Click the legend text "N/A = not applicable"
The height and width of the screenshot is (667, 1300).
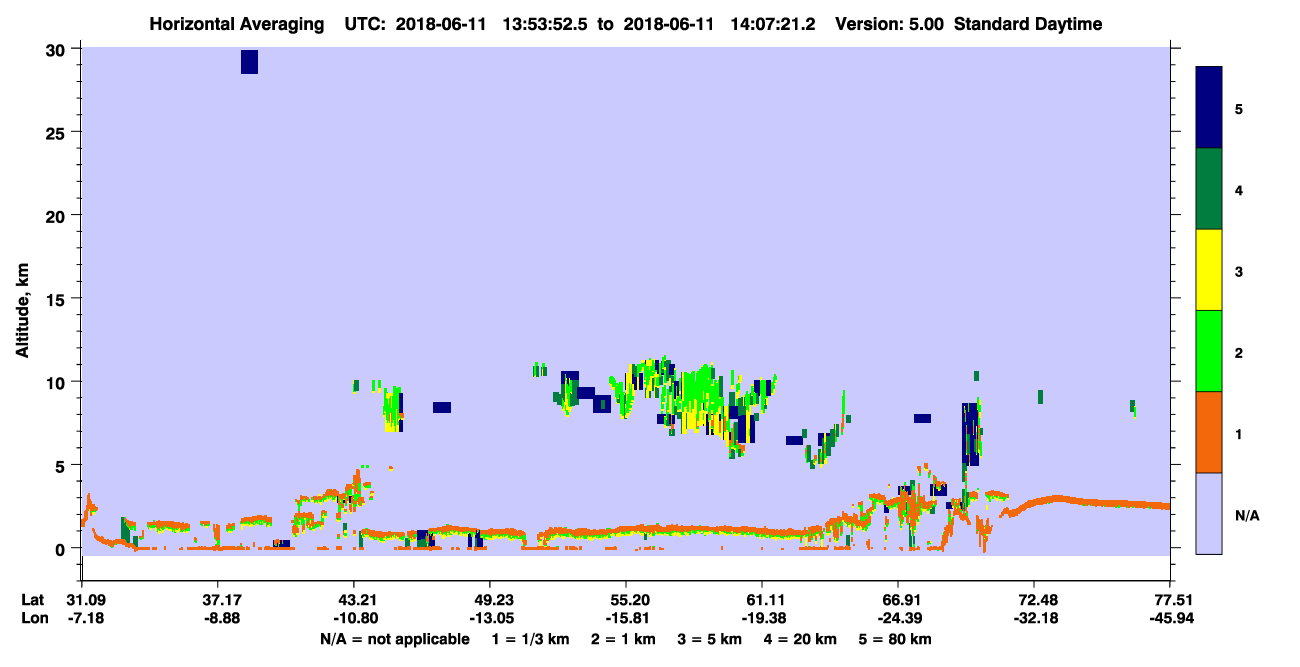(x=394, y=639)
